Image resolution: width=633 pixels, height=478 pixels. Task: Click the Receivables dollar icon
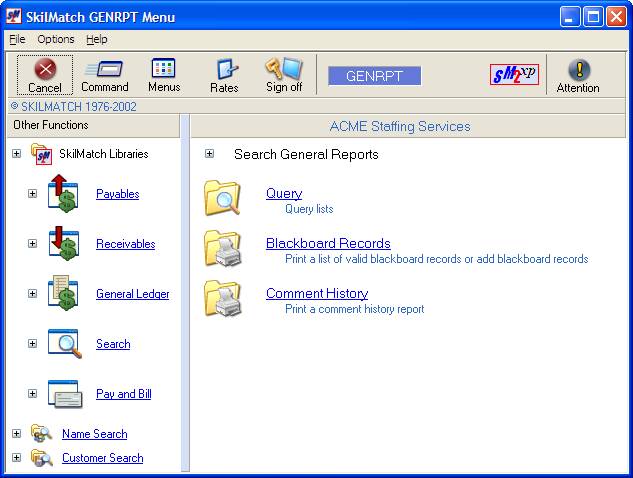[63, 243]
